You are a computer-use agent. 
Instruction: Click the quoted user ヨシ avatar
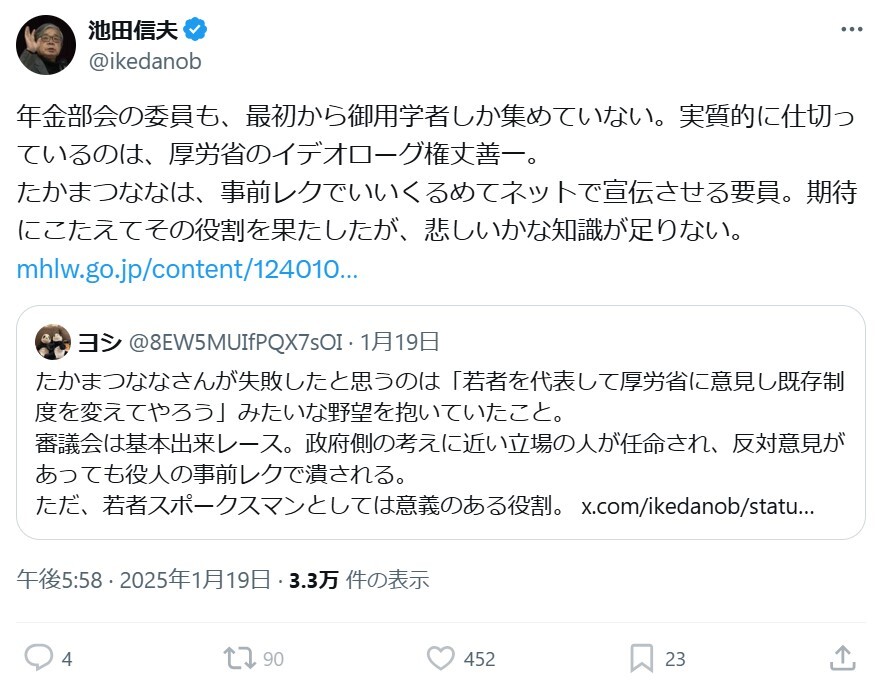click(53, 342)
